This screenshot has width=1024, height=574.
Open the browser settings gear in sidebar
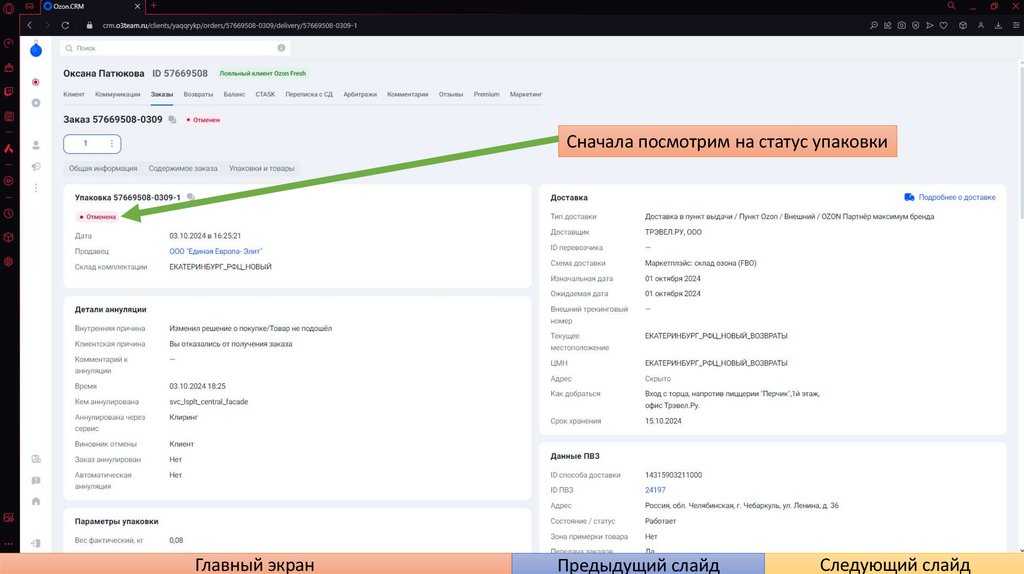click(8, 261)
